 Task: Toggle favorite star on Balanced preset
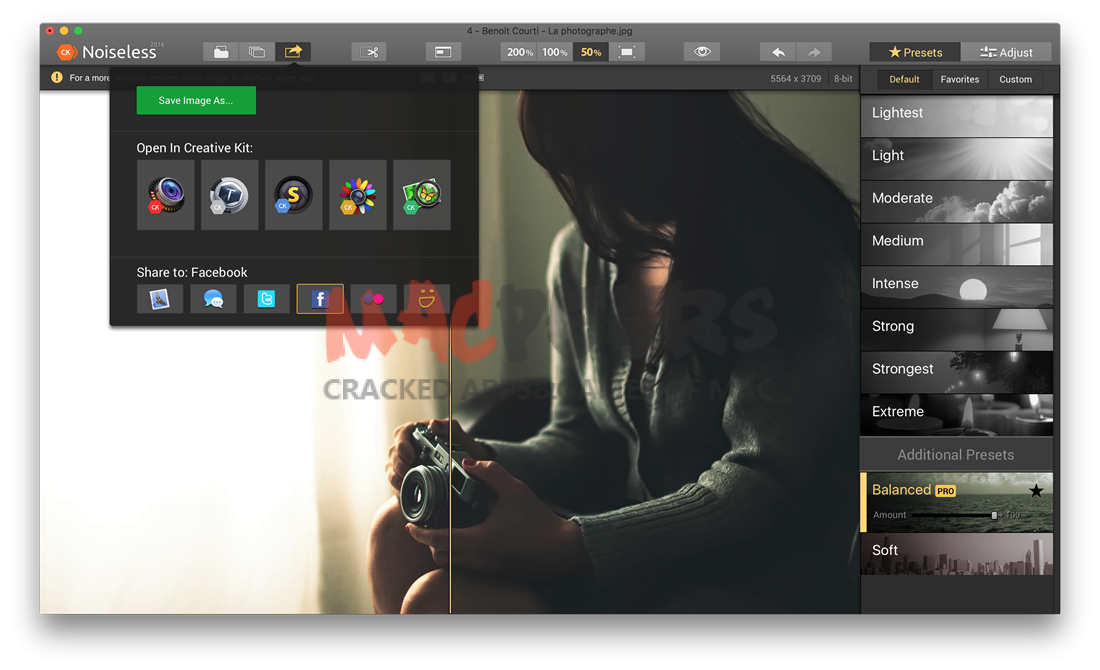(1036, 490)
